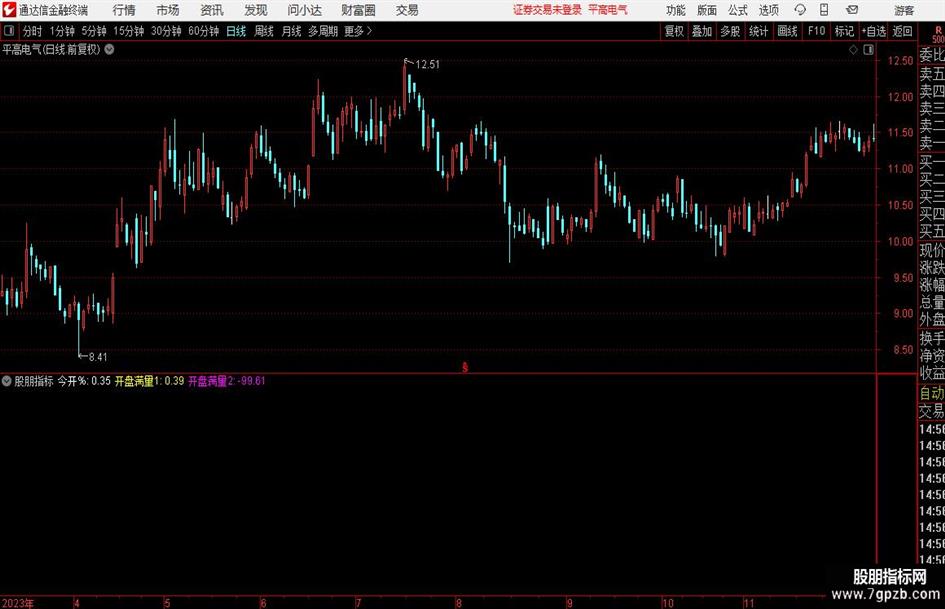
Task: Click the mobile phone icon
Action: 824,10
